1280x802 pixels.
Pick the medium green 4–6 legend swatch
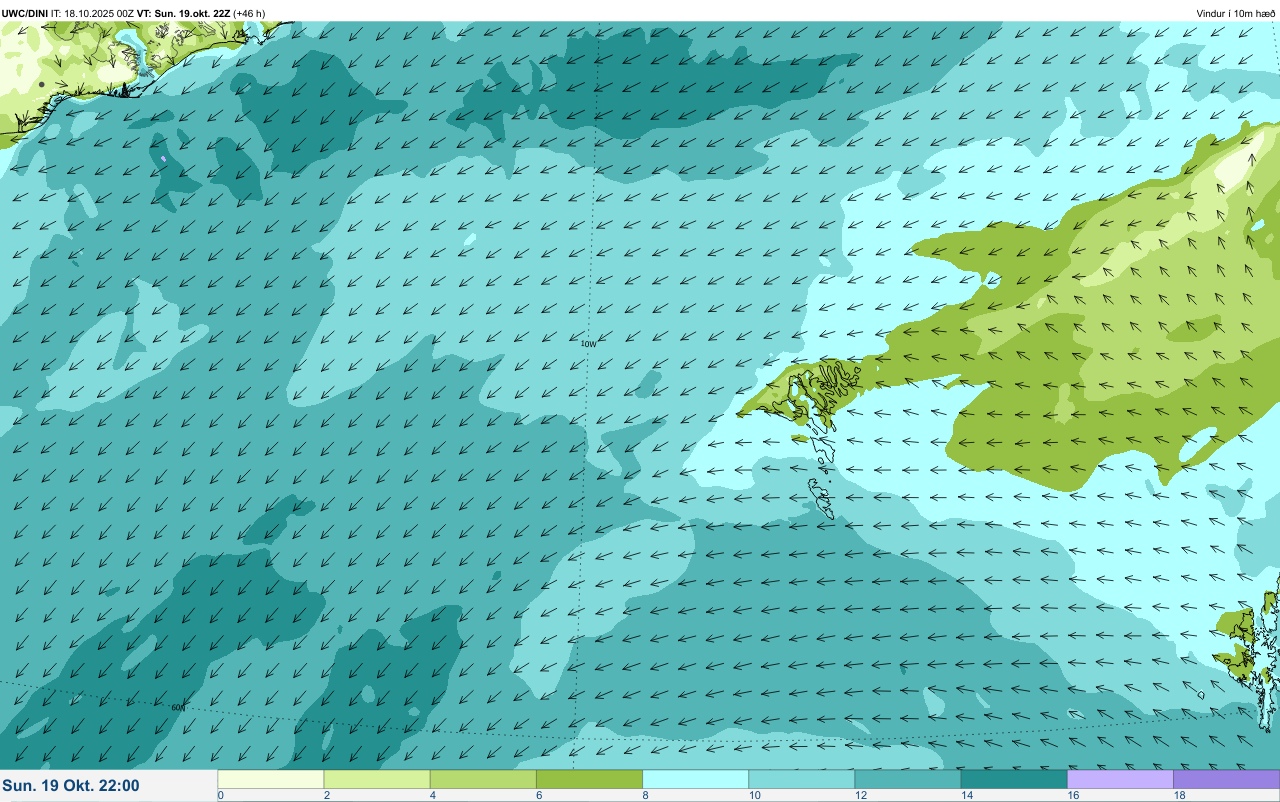(483, 779)
